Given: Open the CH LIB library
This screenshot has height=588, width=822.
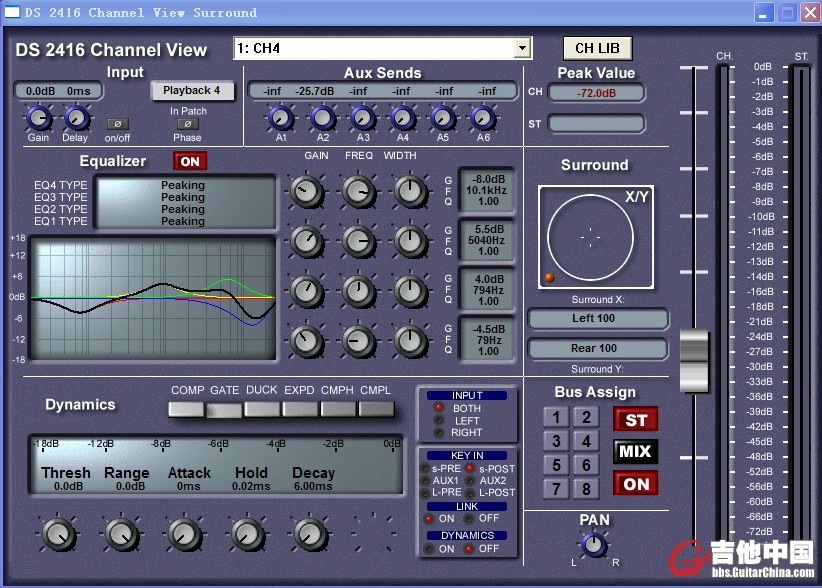Looking at the screenshot, I should tap(597, 48).
